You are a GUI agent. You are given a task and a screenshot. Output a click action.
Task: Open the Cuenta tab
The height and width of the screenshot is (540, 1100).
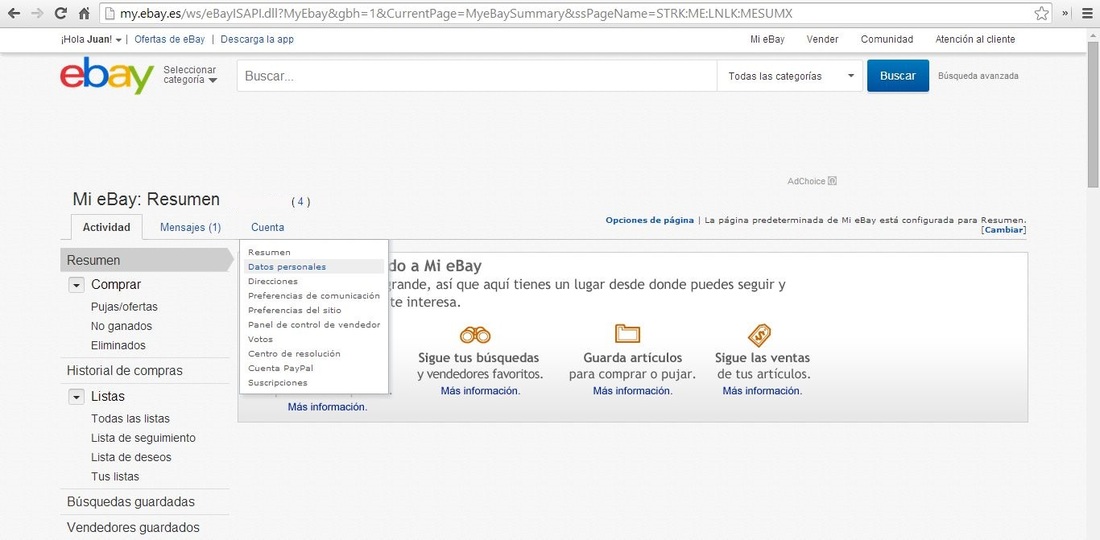click(267, 227)
